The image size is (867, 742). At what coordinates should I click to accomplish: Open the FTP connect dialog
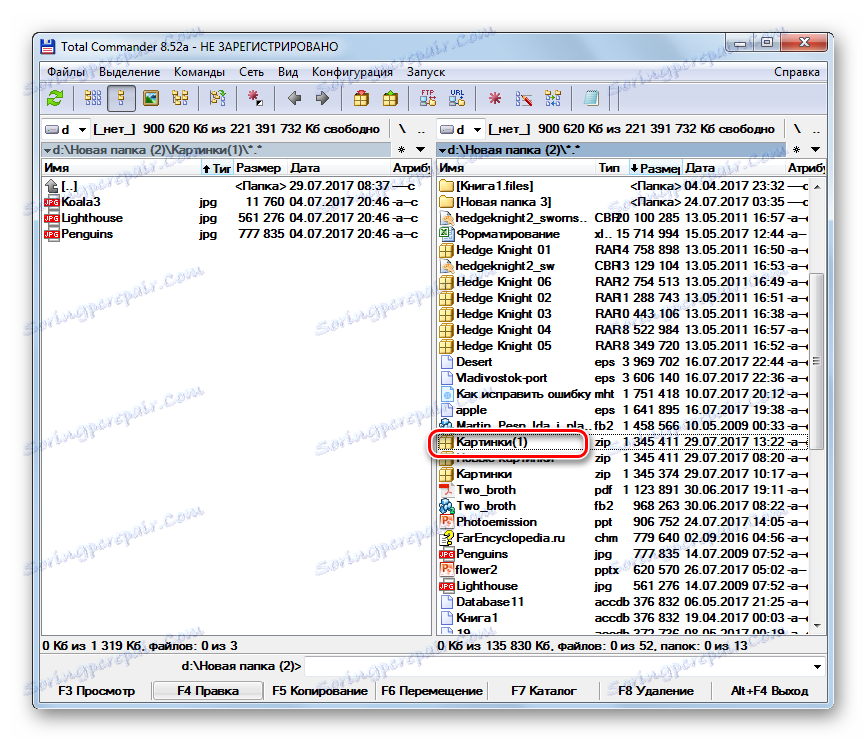(427, 99)
